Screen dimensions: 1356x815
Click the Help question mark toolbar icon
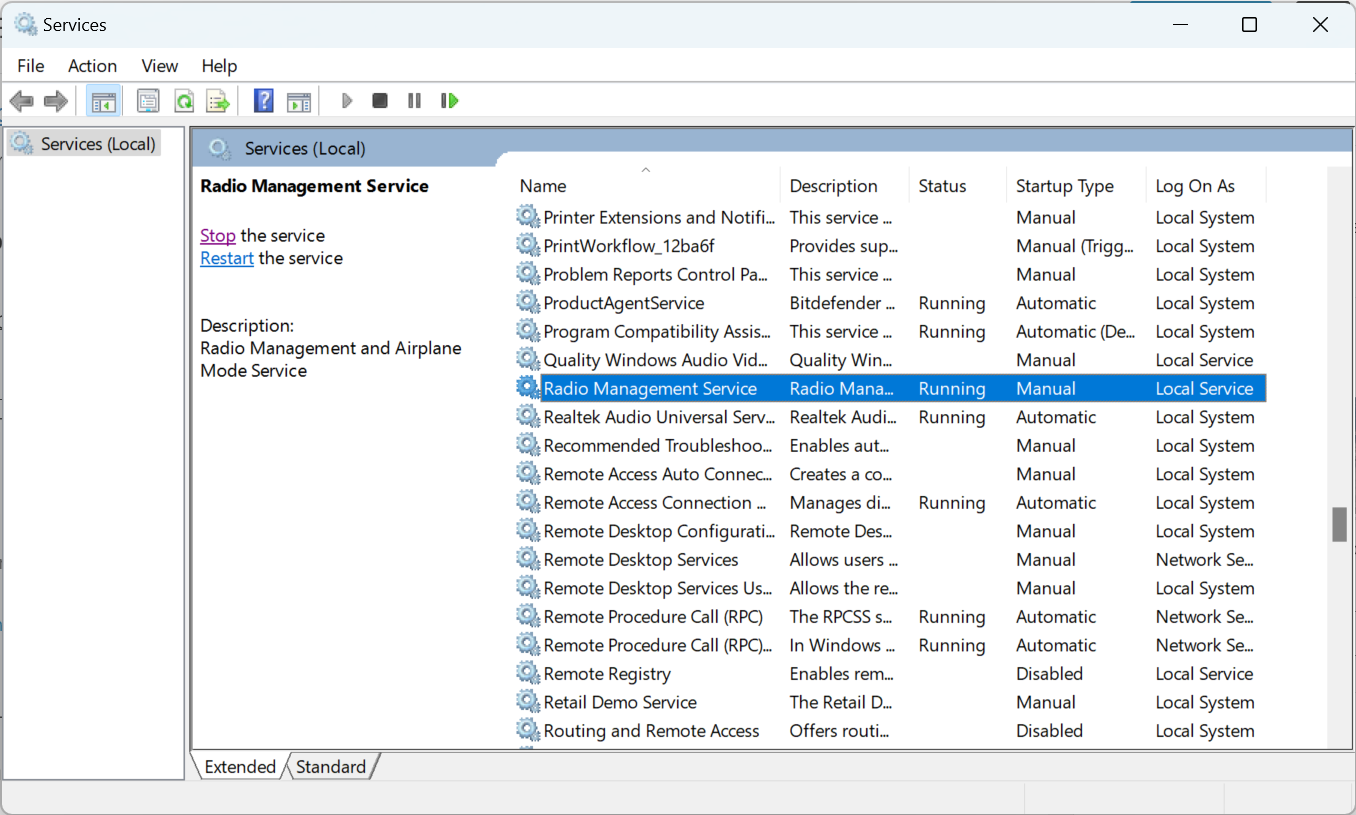(262, 100)
